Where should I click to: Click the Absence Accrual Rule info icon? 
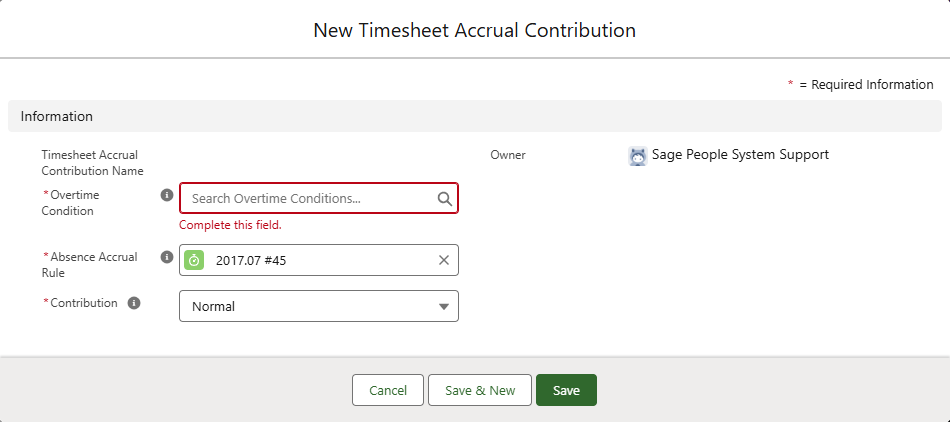pos(167,257)
